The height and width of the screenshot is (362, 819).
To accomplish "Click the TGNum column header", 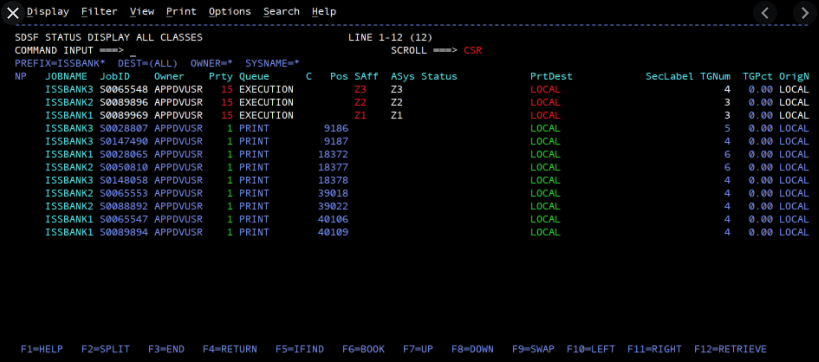I will [715, 76].
